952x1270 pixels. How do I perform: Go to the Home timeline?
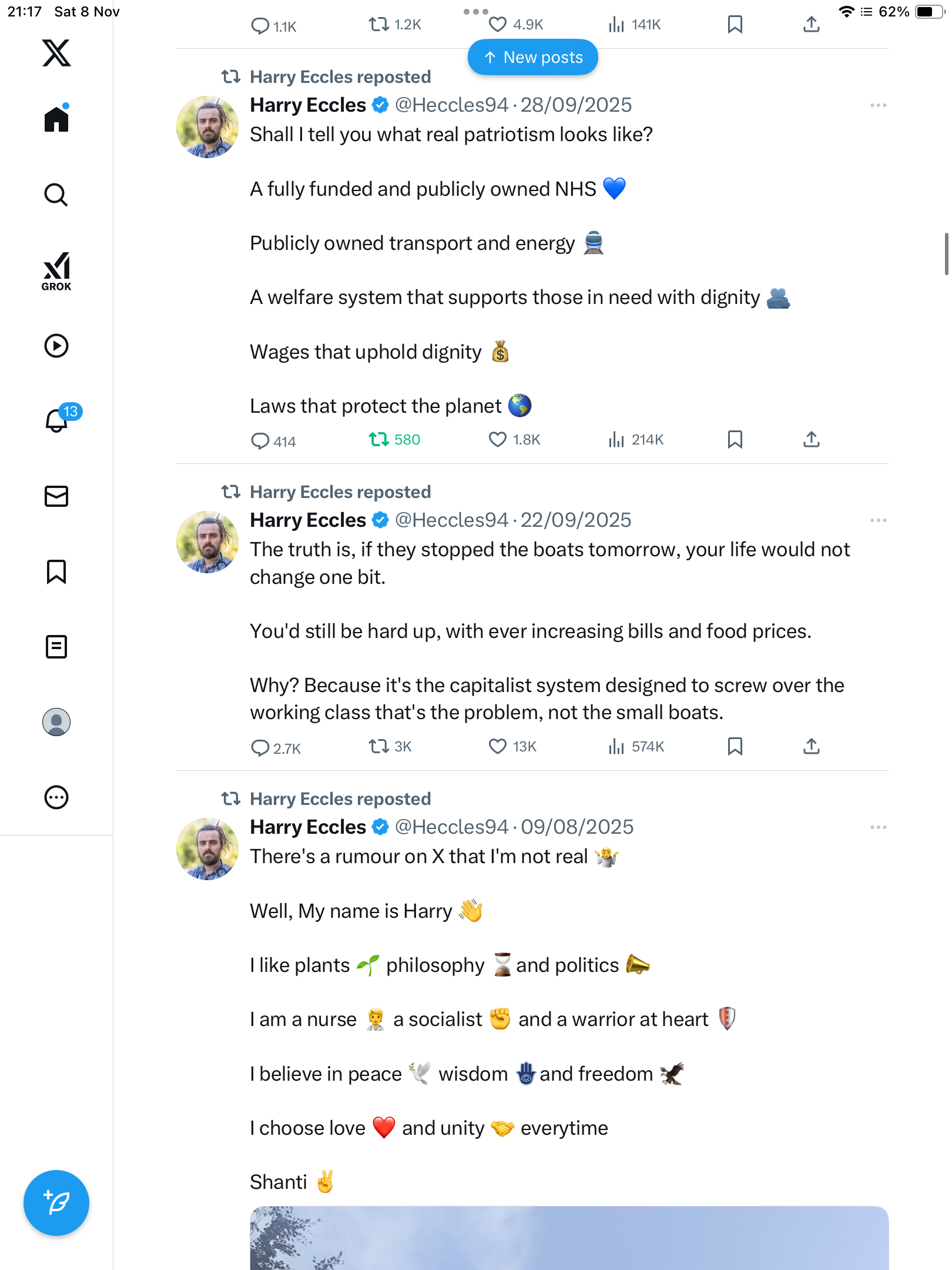point(56,119)
